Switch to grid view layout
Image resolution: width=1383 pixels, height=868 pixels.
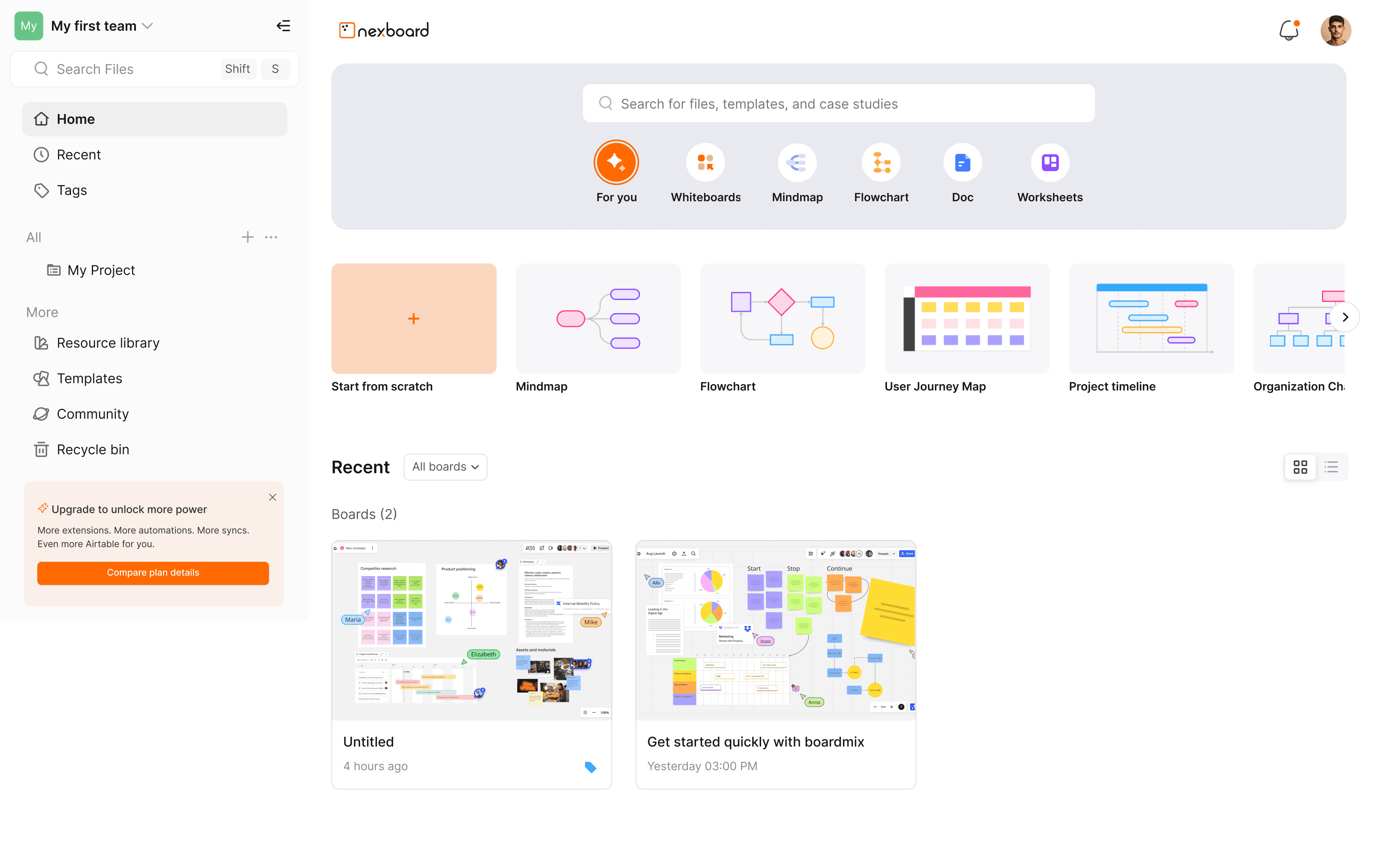[x=1300, y=467]
